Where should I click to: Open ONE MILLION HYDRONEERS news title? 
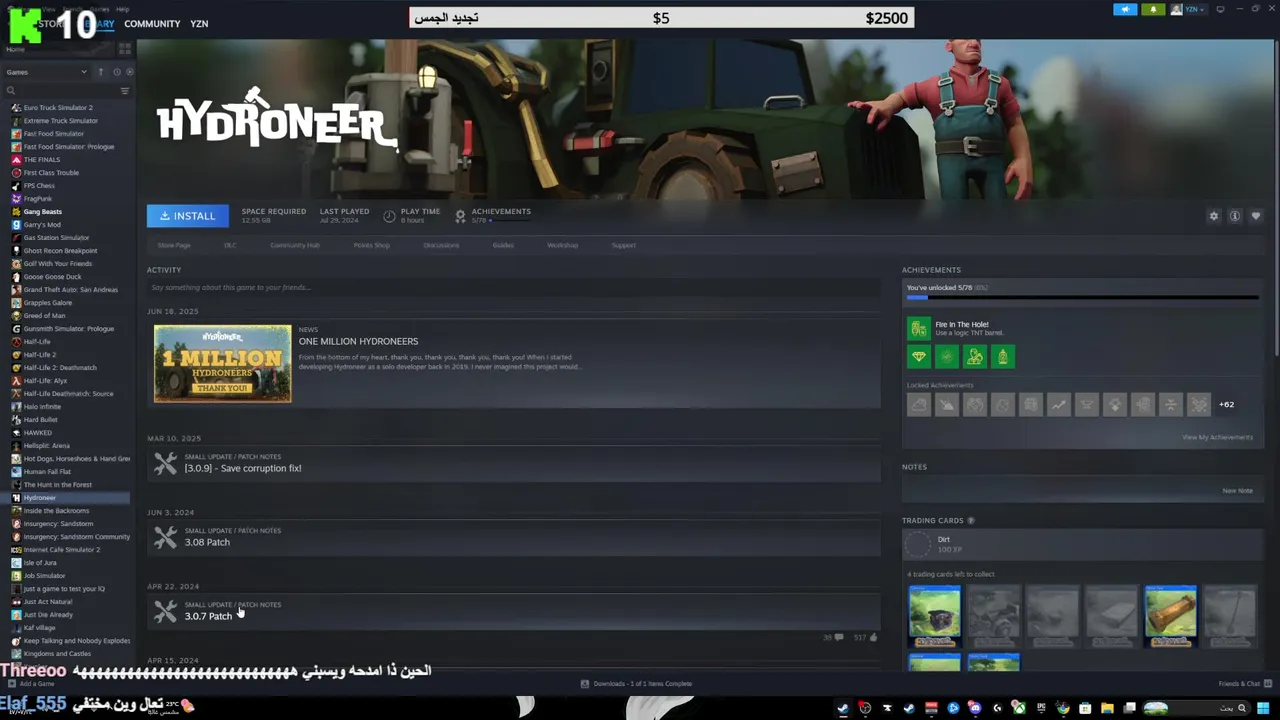pyautogui.click(x=358, y=342)
